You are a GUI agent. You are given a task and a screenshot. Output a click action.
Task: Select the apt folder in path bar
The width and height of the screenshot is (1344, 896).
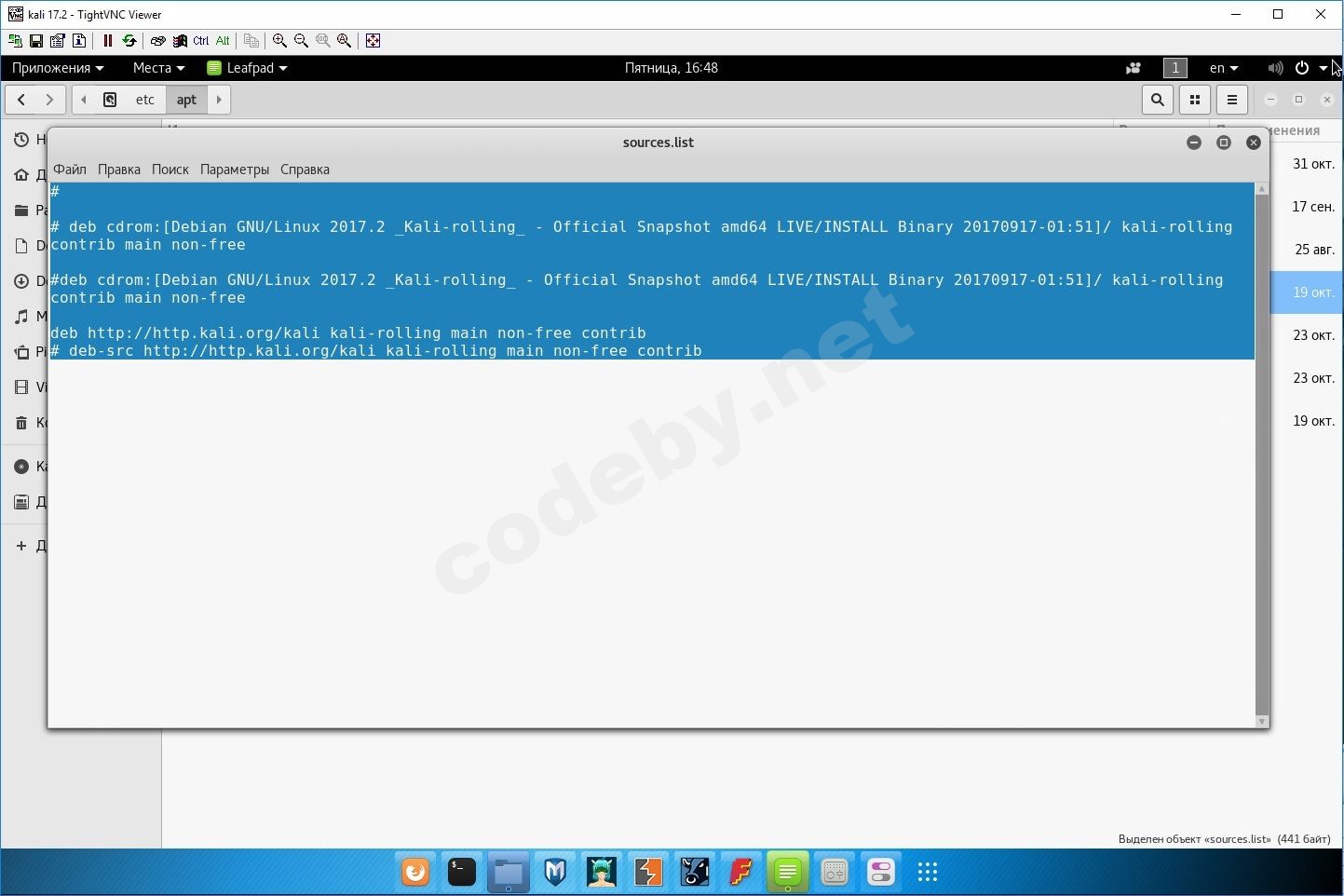[x=187, y=100]
